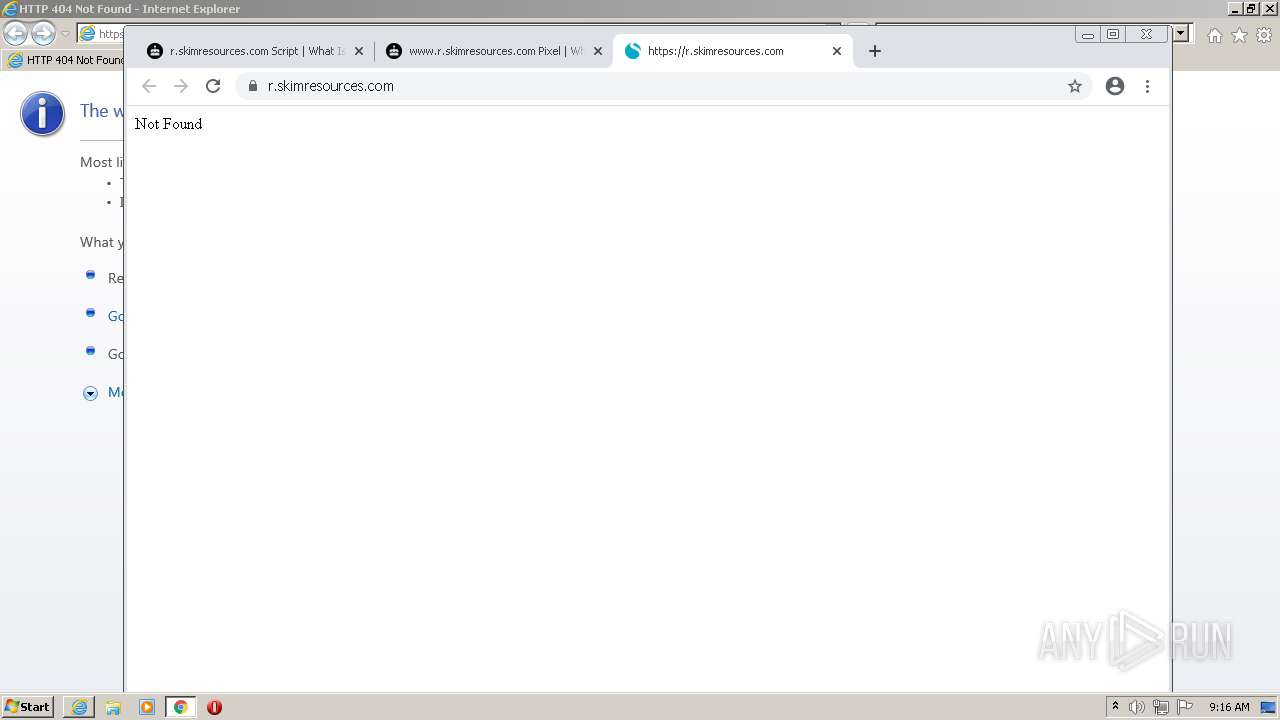
Task: Restore down the Internet Explorer window
Action: (x=1251, y=9)
